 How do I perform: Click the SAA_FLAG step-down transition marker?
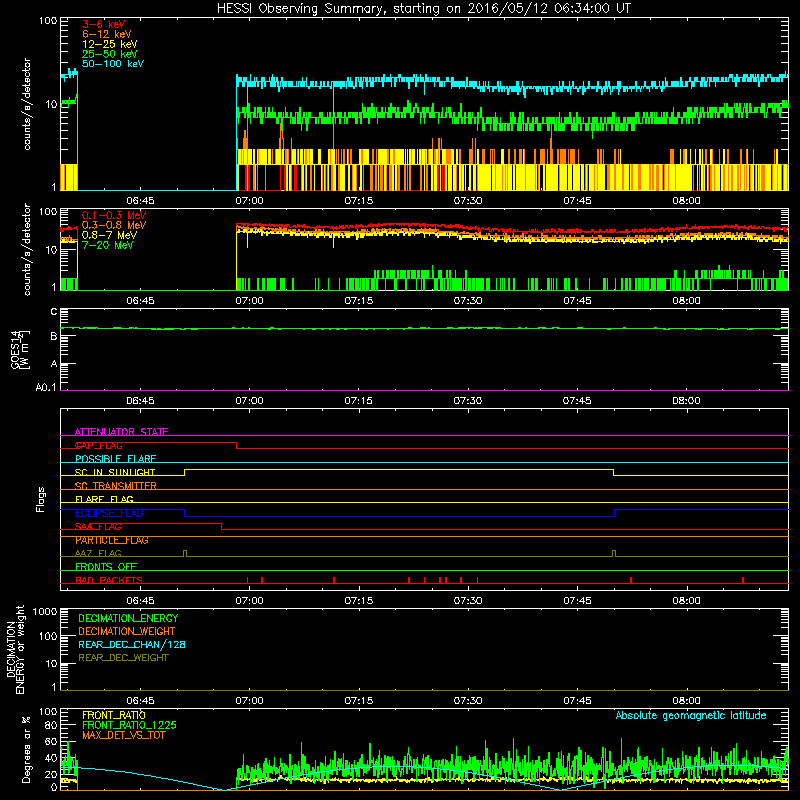point(222,527)
